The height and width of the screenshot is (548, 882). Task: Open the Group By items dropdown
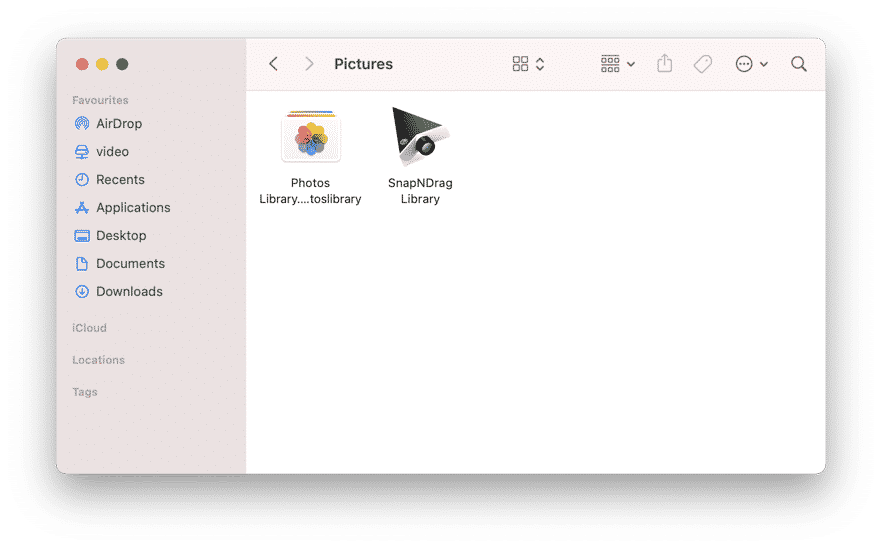tap(618, 64)
